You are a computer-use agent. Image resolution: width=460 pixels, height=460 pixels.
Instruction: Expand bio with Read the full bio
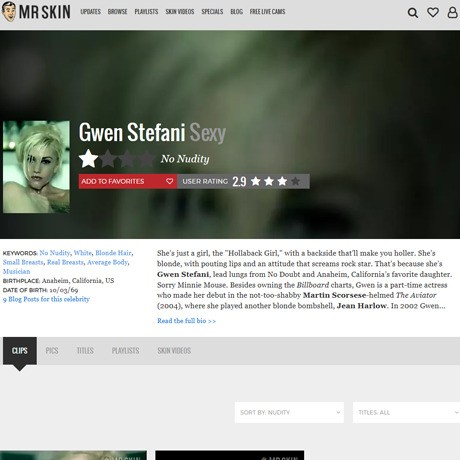(x=186, y=321)
